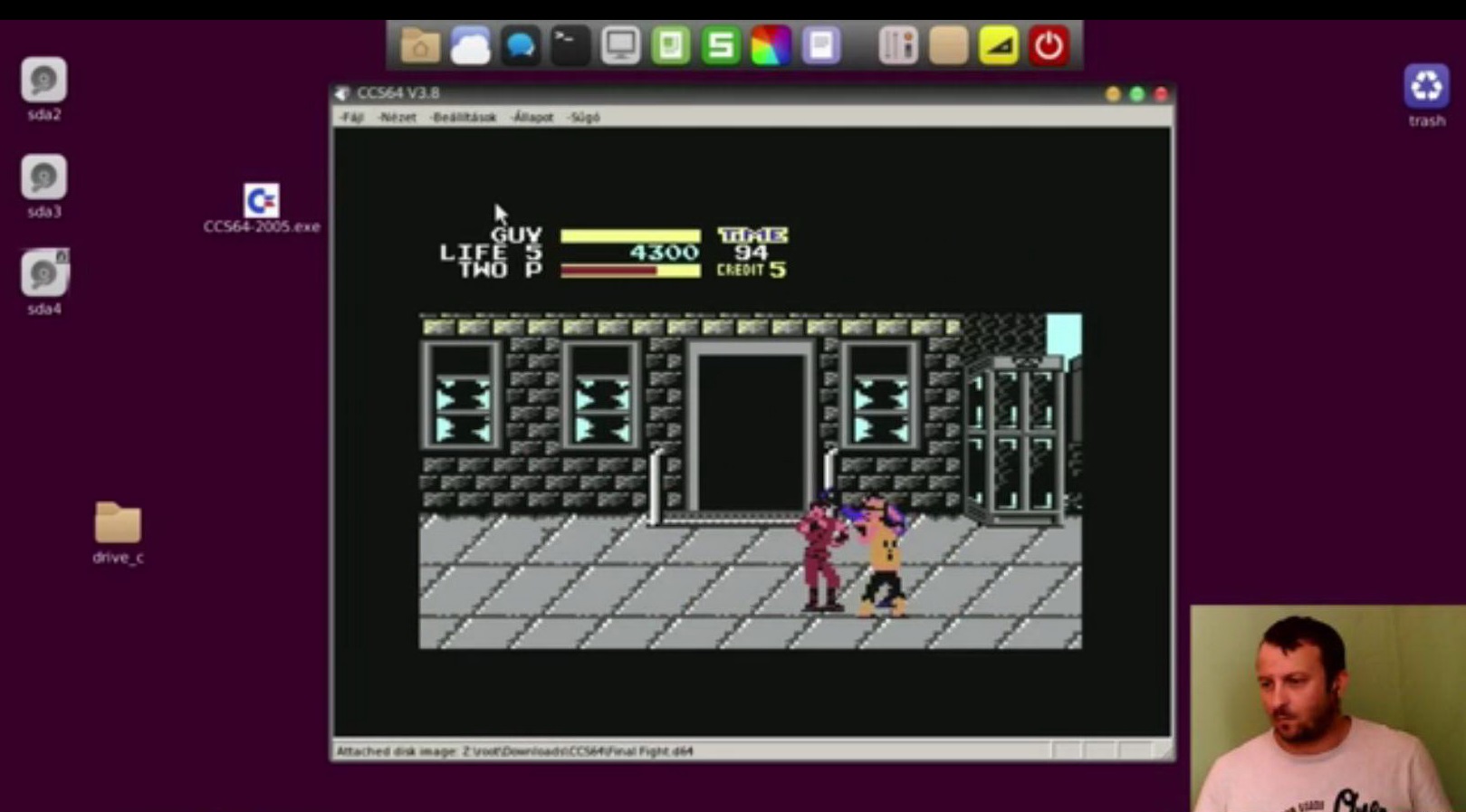Open the purple notes app icon
Viewport: 1466px width, 812px height.
821,46
